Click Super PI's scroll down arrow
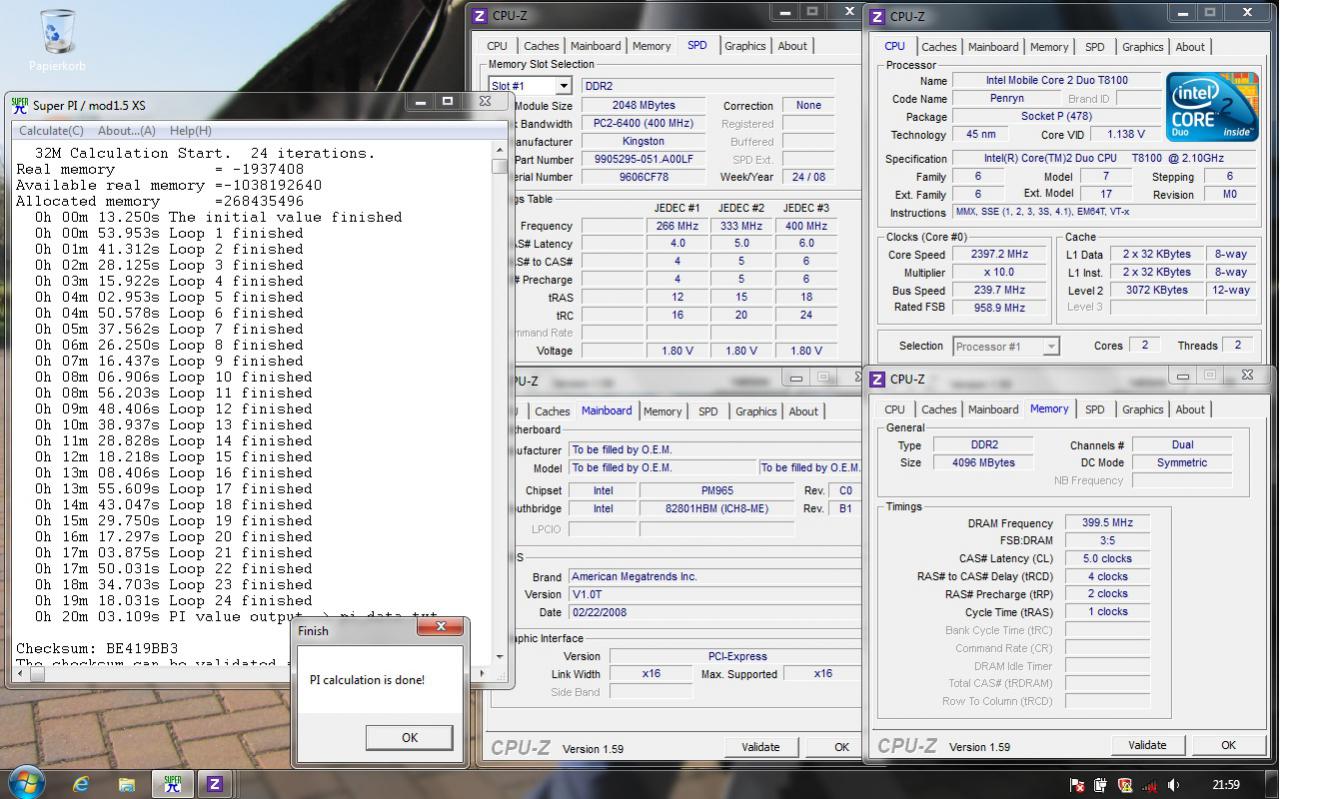This screenshot has height=799, width=1319. 501,657
